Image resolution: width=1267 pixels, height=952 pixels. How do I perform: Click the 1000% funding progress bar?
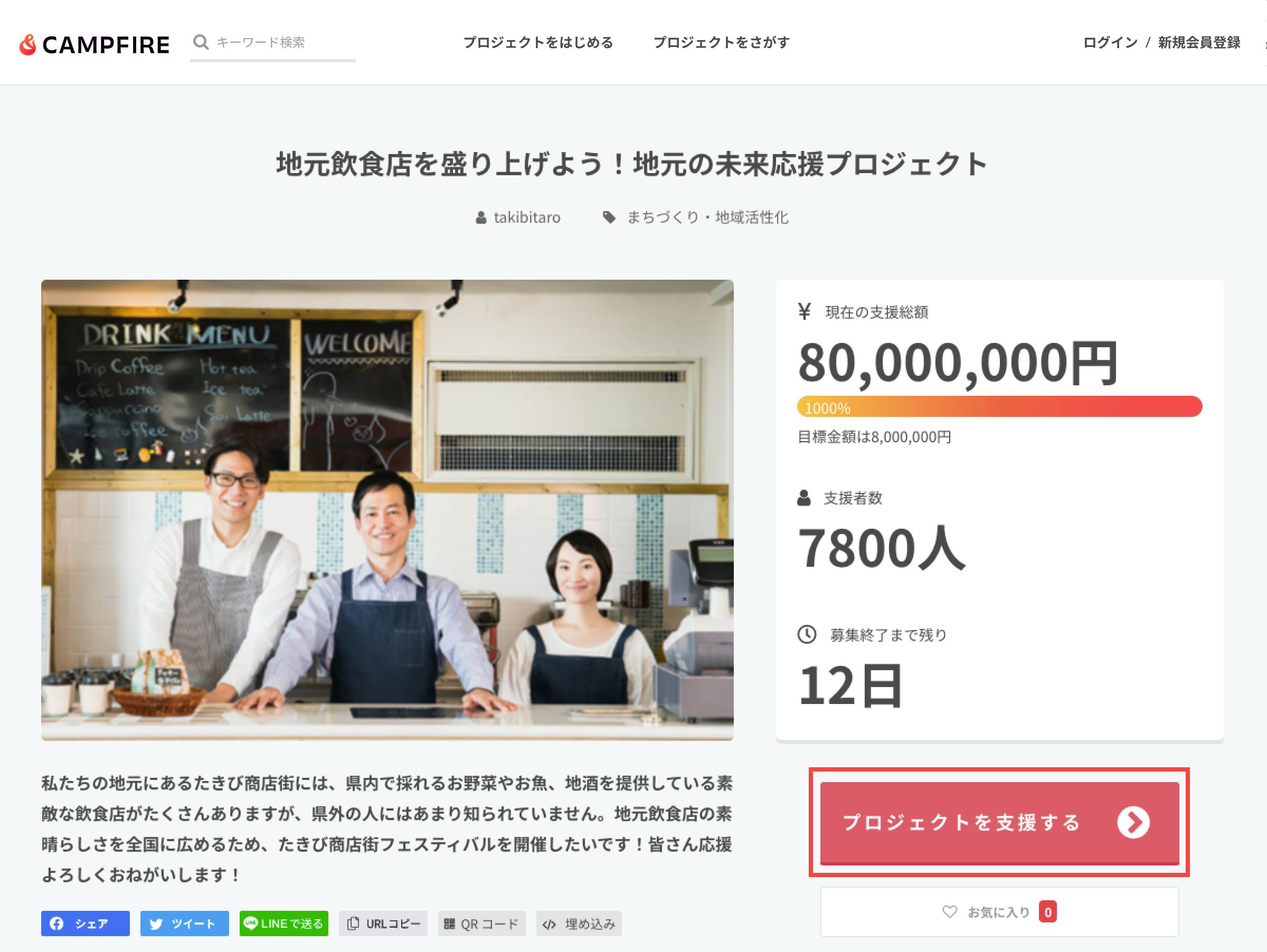[999, 406]
